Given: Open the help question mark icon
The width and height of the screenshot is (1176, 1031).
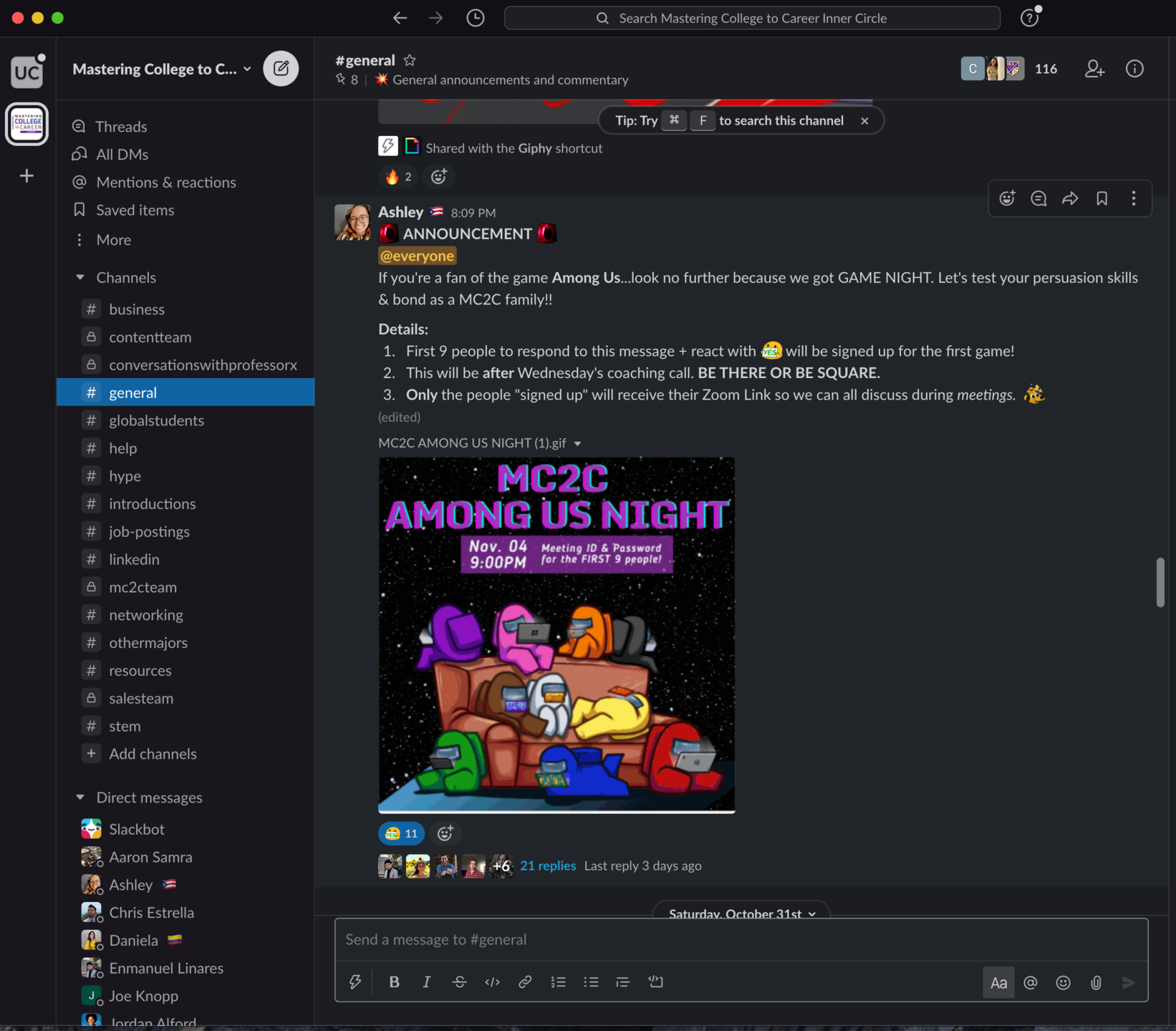Looking at the screenshot, I should (1029, 18).
